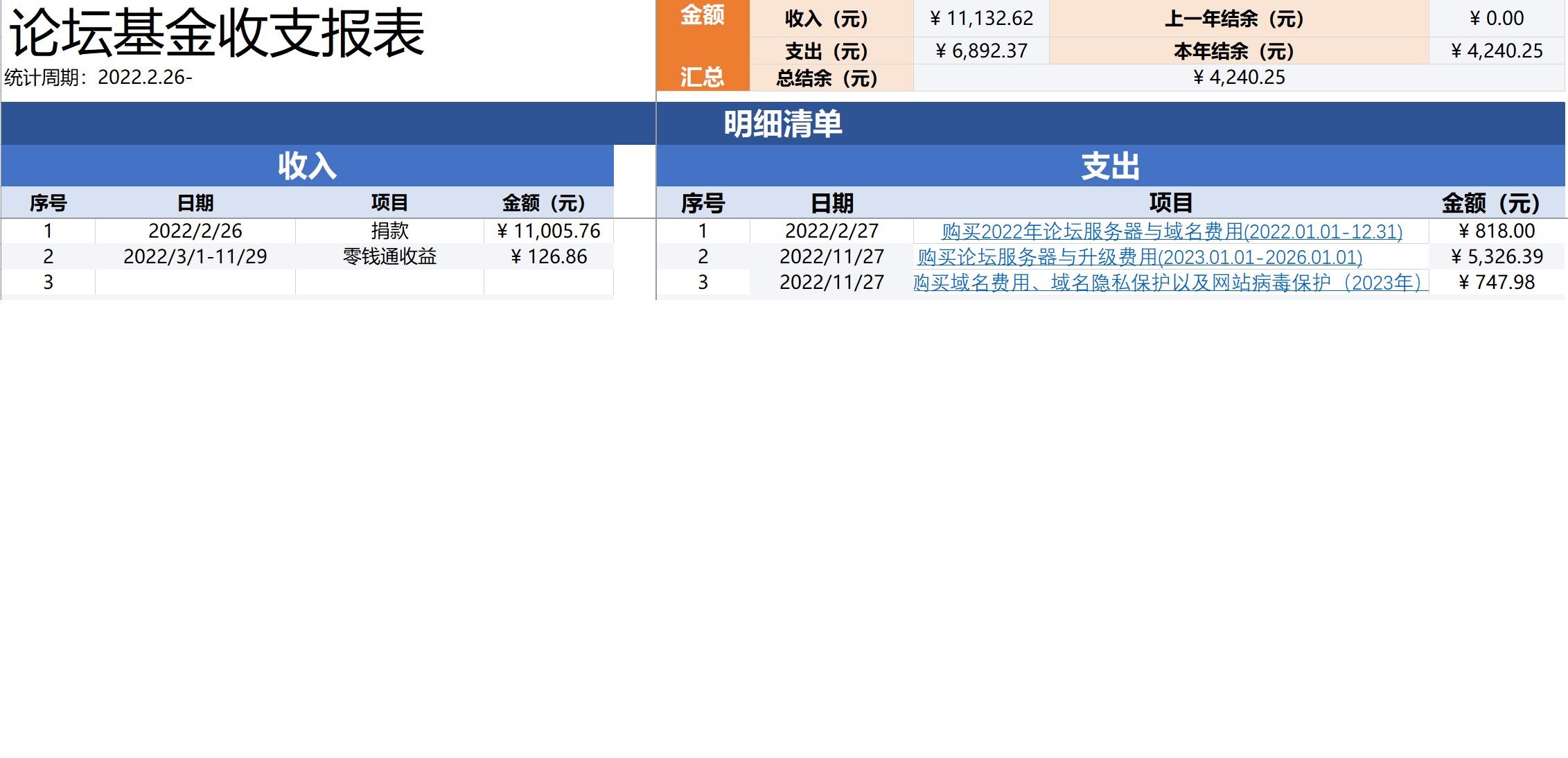The height and width of the screenshot is (758, 1568).
Task: Select the 零钱通收益 item cell
Action: [389, 257]
